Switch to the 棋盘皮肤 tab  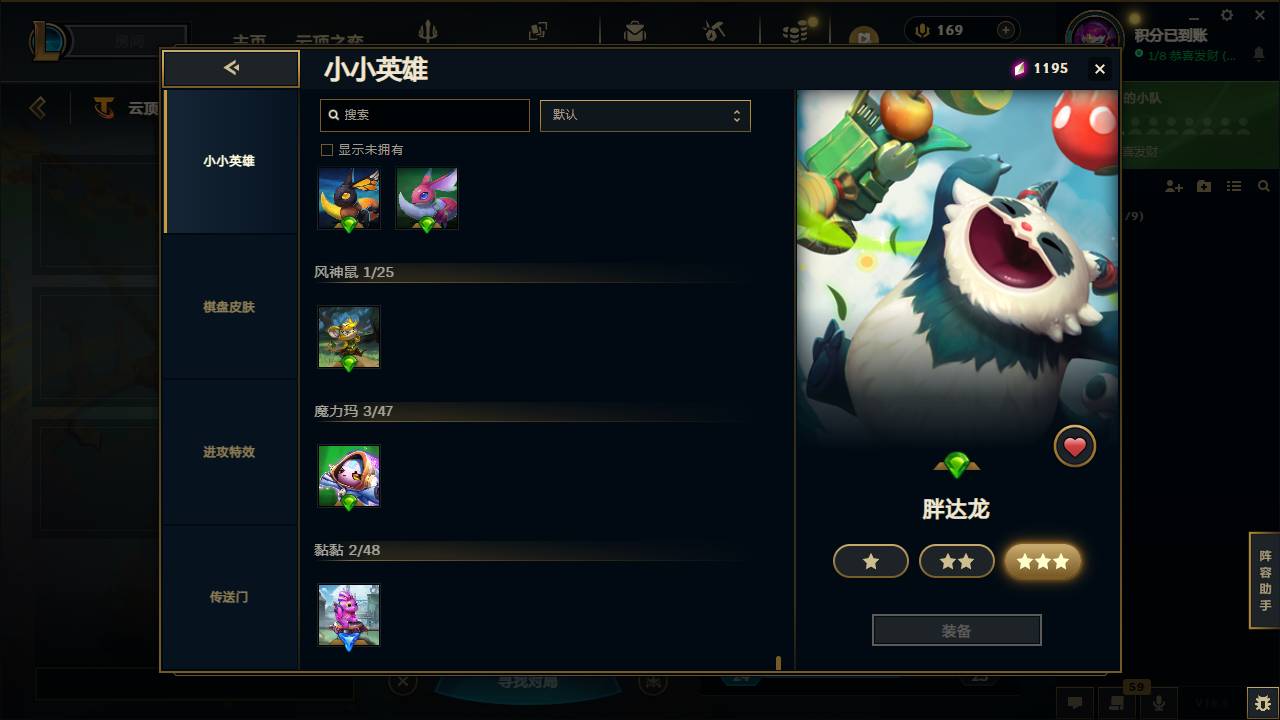230,307
